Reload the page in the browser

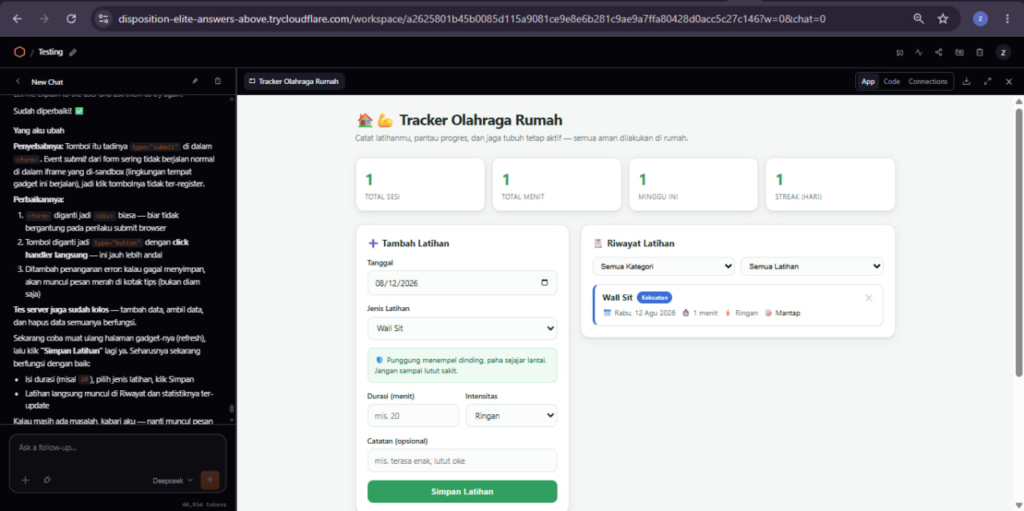click(x=72, y=19)
